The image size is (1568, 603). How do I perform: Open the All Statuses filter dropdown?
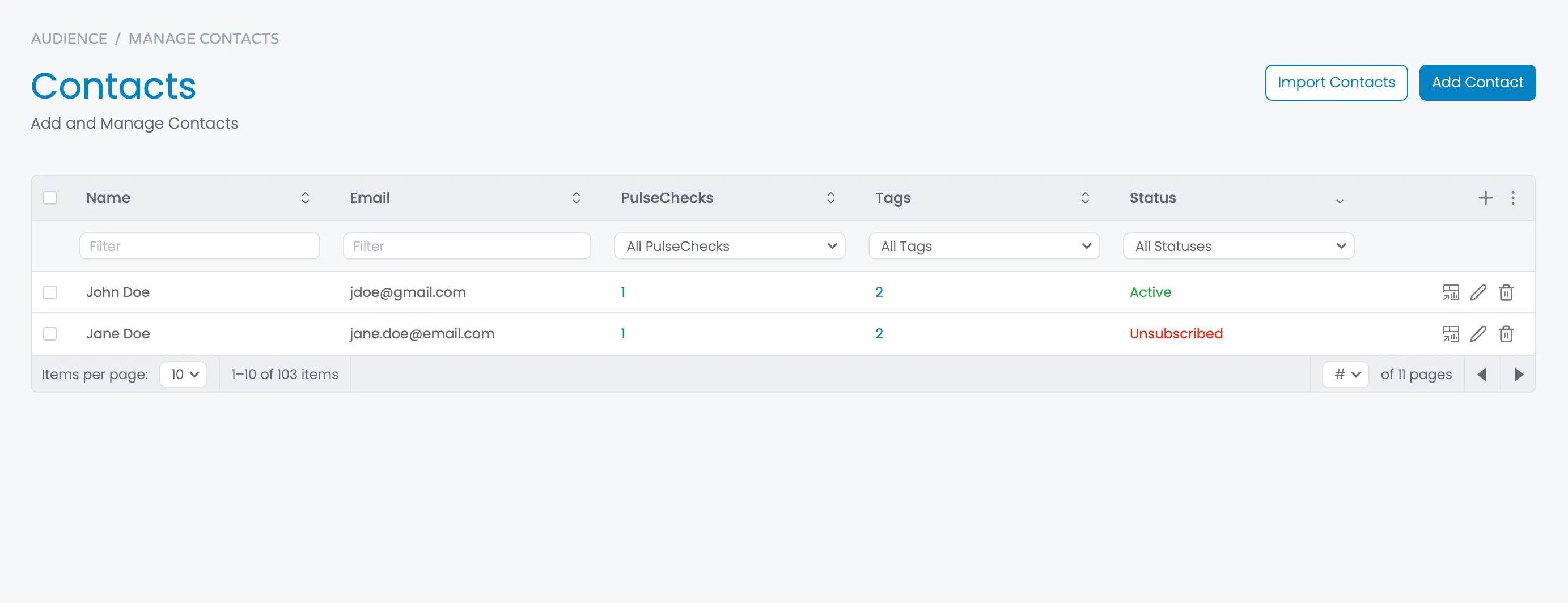[x=1239, y=247]
